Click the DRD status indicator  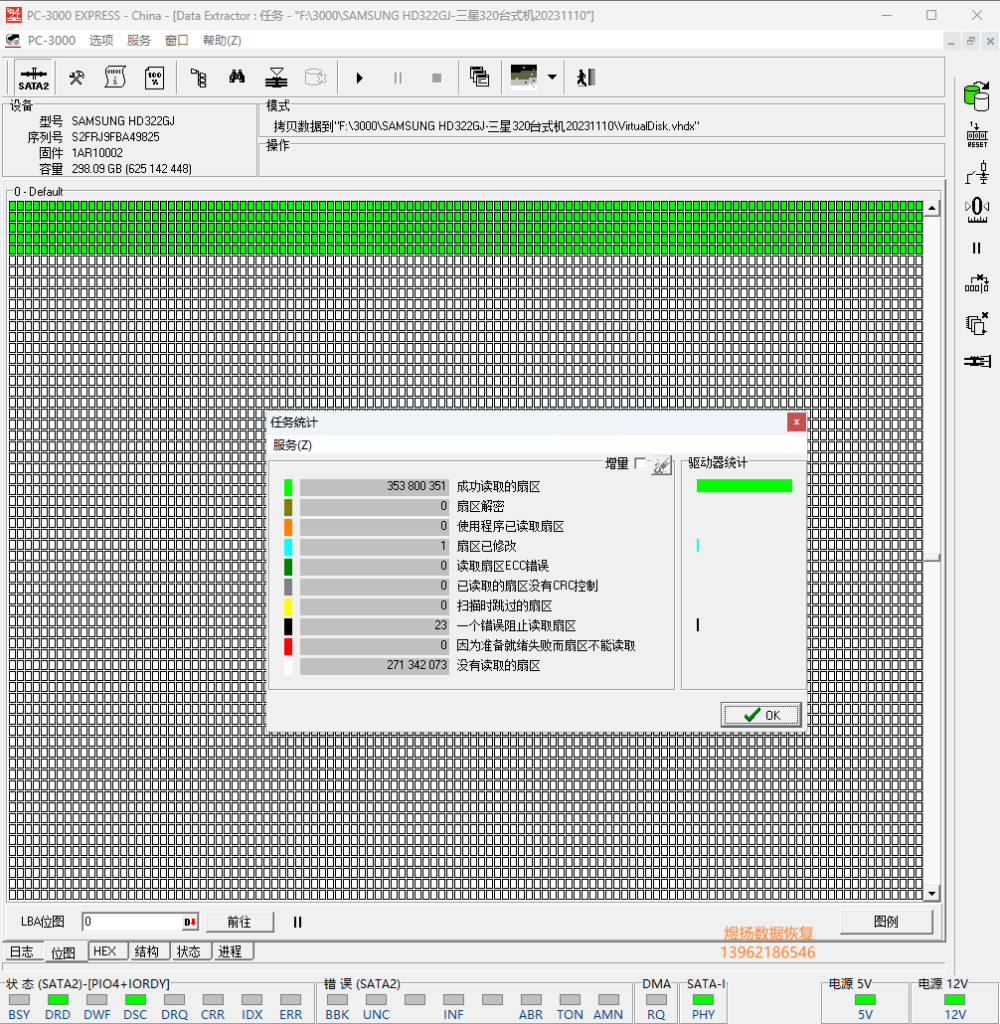click(57, 1000)
